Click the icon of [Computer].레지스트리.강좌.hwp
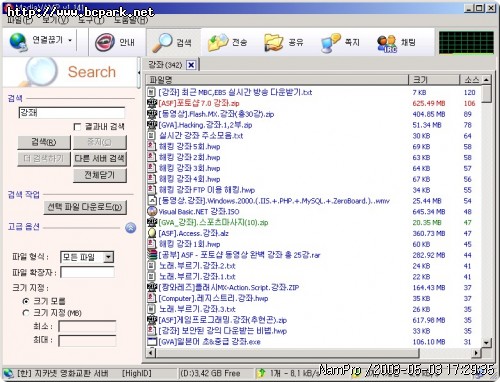Image resolution: width=500 pixels, height=382 pixels. [152, 298]
